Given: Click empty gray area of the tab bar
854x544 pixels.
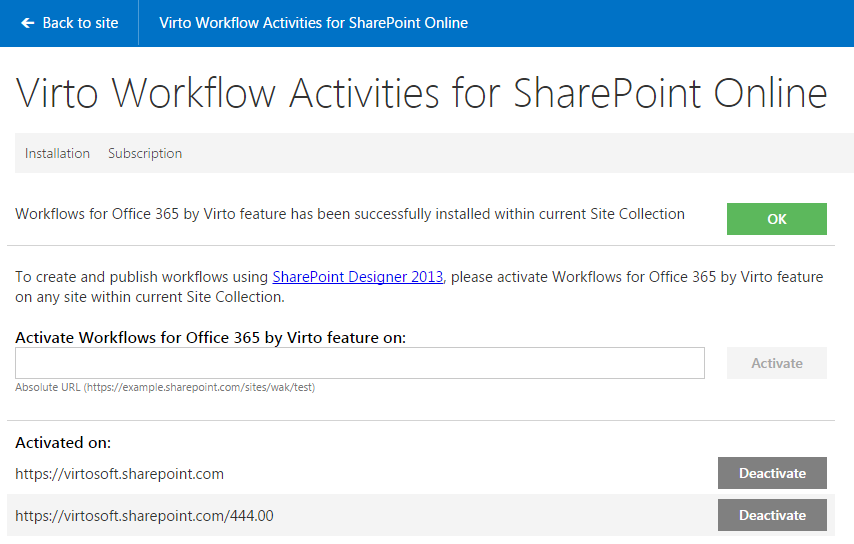Looking at the screenshot, I should coord(517,153).
